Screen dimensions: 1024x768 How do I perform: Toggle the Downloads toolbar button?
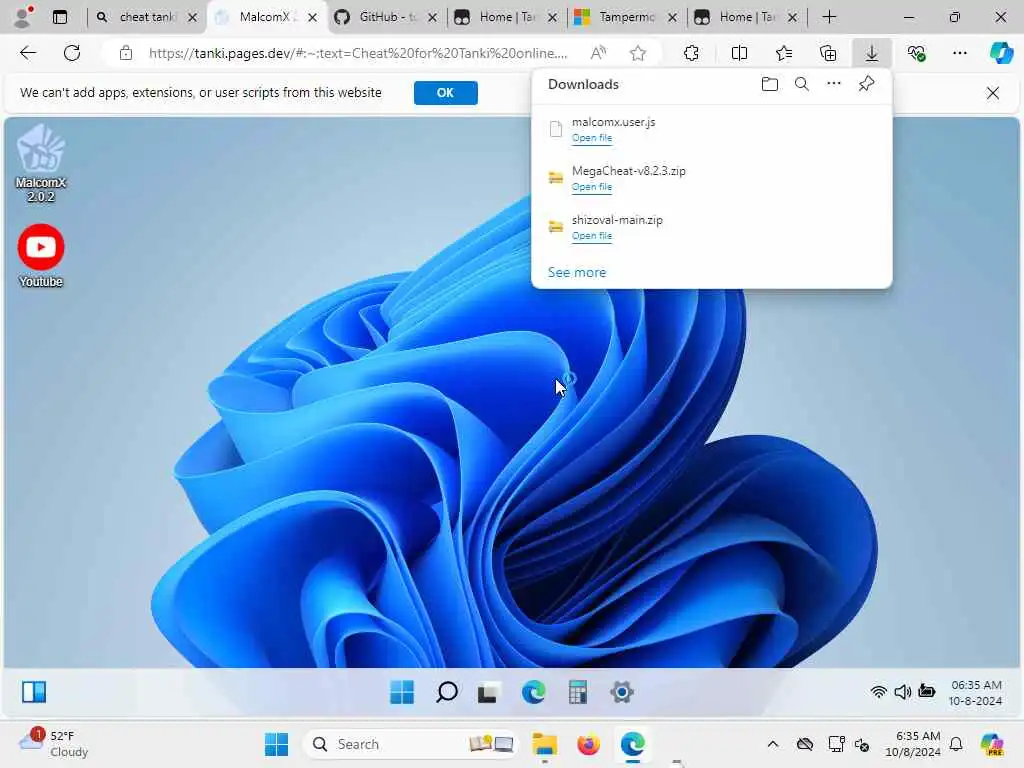pos(872,53)
